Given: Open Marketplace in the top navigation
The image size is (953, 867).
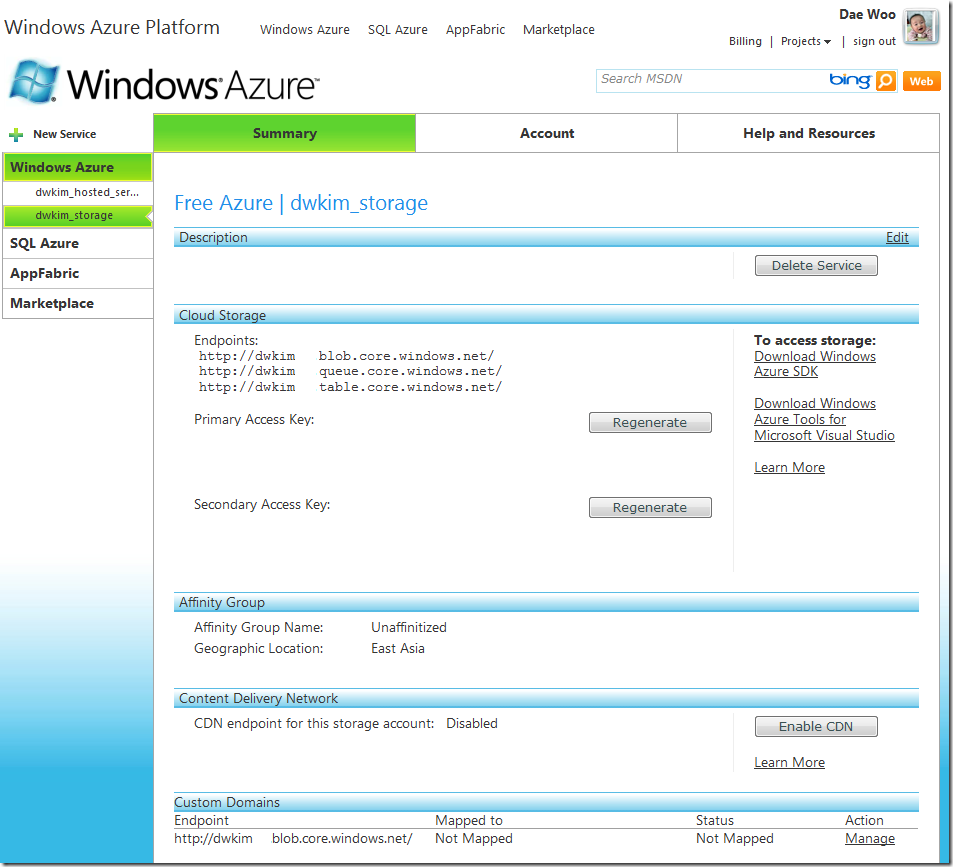Looking at the screenshot, I should click(x=559, y=30).
